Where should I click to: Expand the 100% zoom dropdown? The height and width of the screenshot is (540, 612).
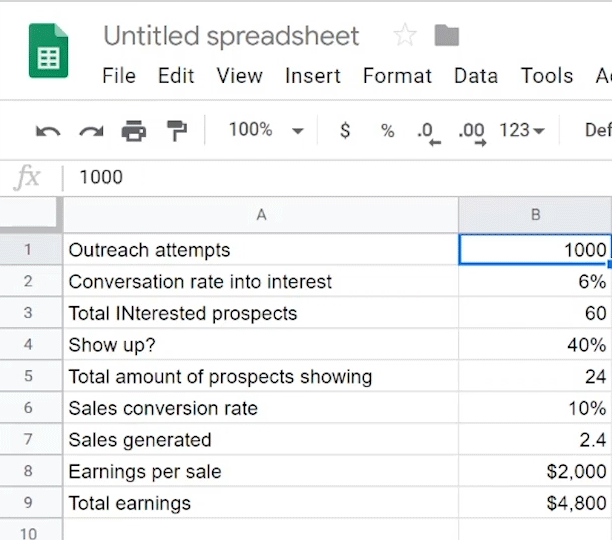[x=265, y=130]
